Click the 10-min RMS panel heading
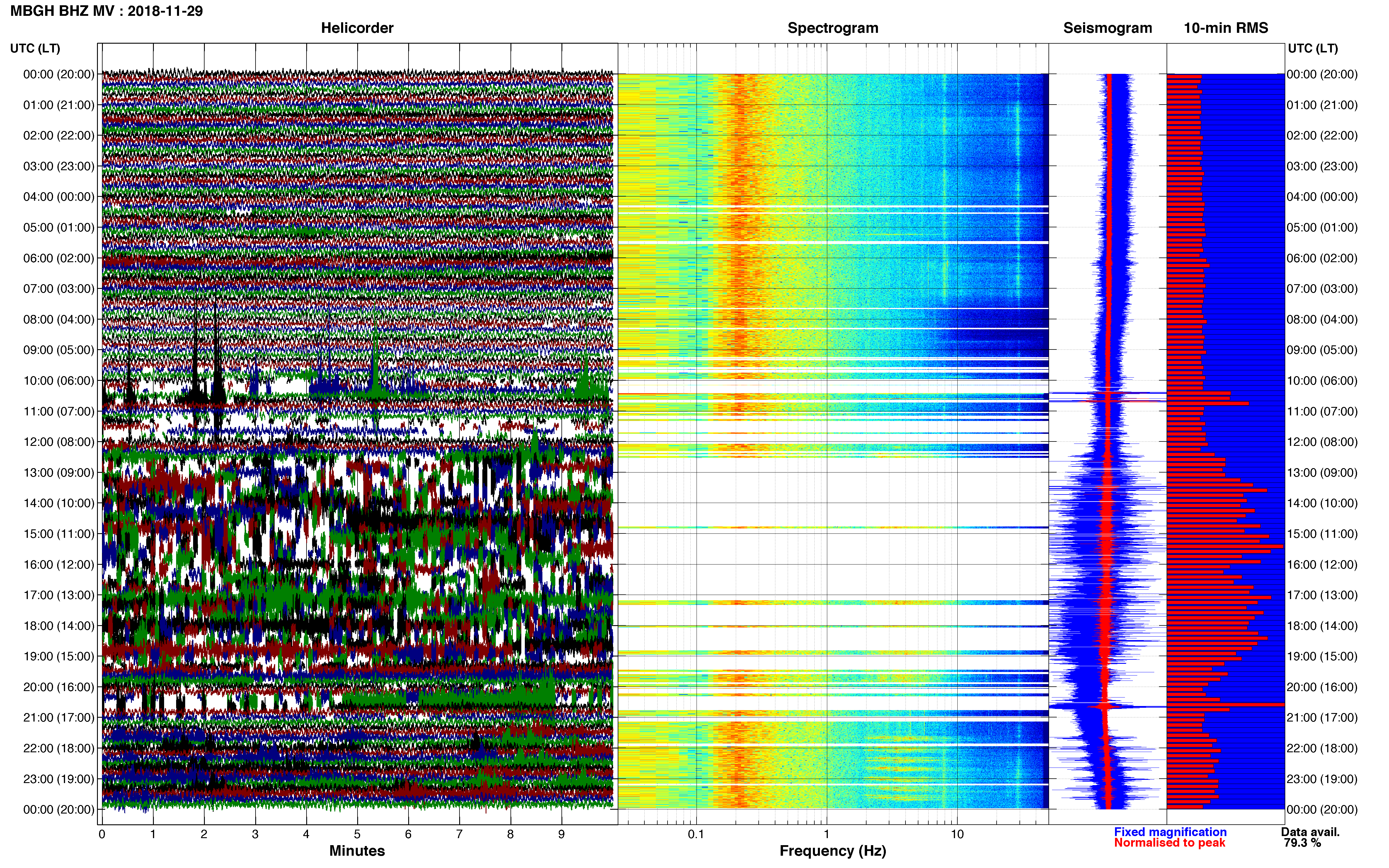1389x868 pixels. (1226, 28)
